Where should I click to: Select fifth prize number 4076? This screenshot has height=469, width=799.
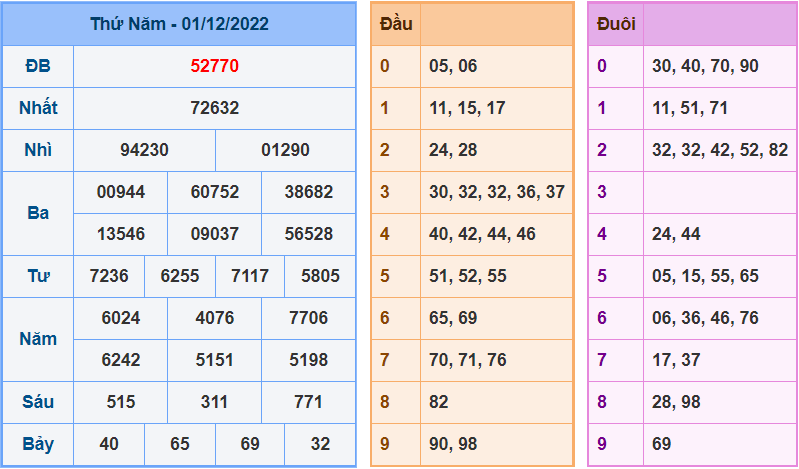click(215, 318)
